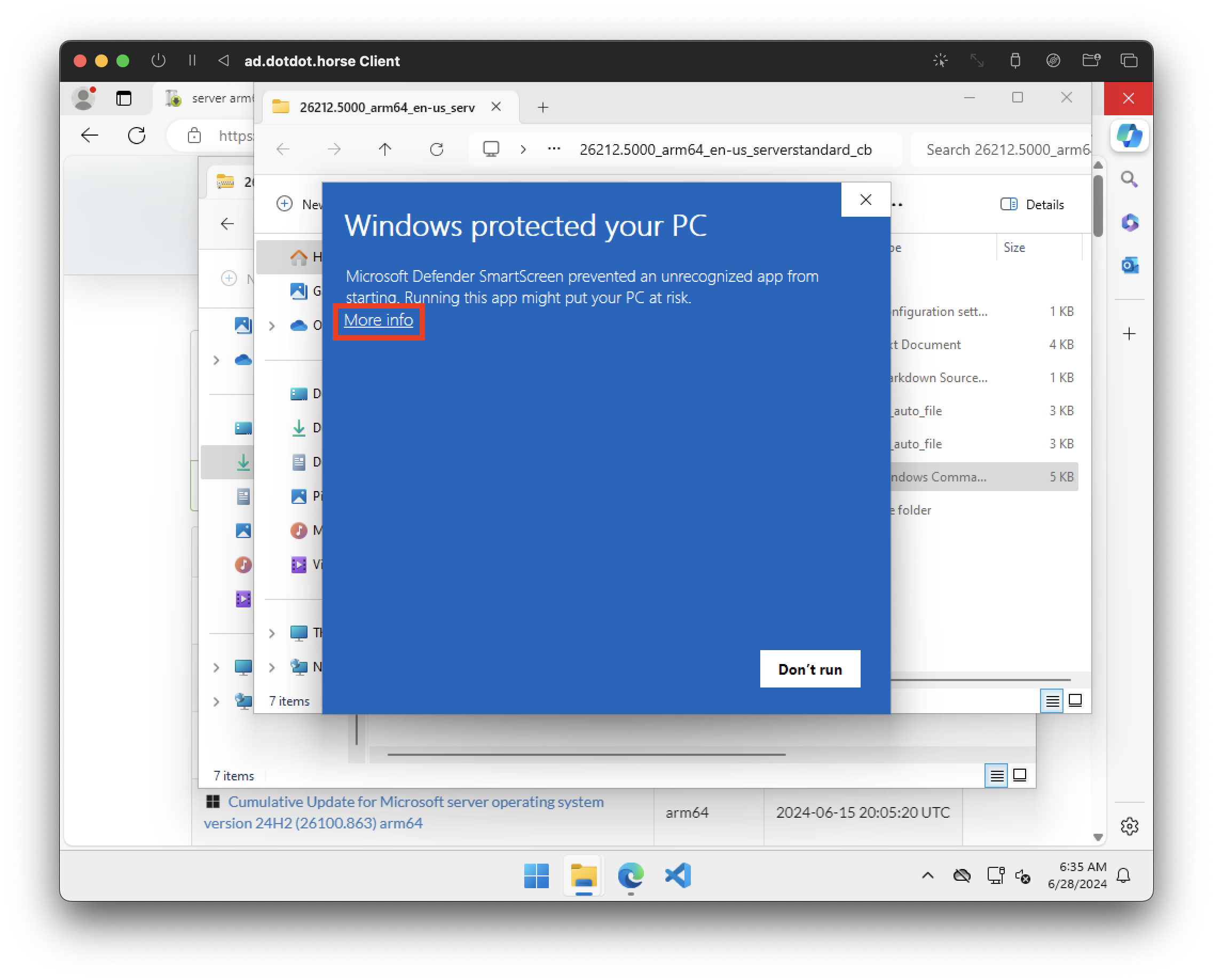1213x980 pixels.
Task: Close the 26212.5000_arm64_en-us_serv Explorer tab
Action: coord(496,107)
